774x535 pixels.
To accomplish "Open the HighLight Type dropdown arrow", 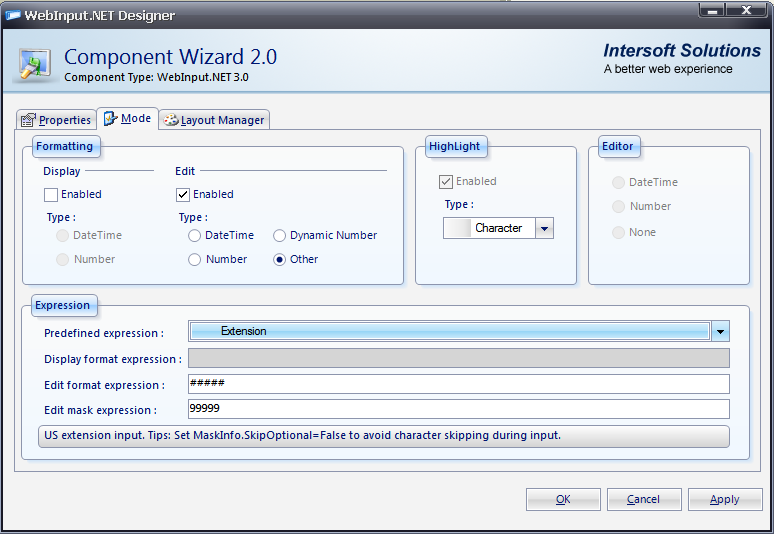I will 544,229.
